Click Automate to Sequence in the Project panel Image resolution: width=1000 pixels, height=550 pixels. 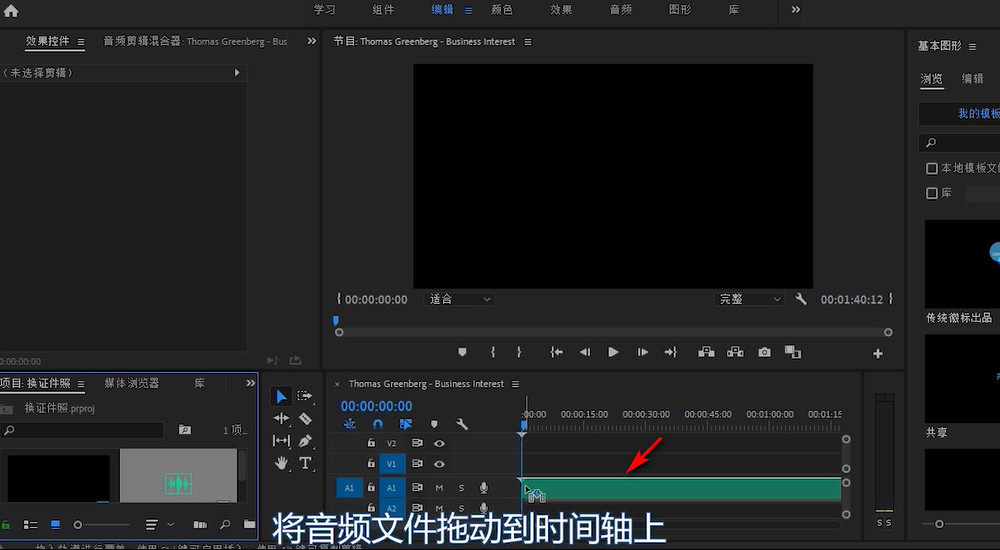click(x=200, y=524)
